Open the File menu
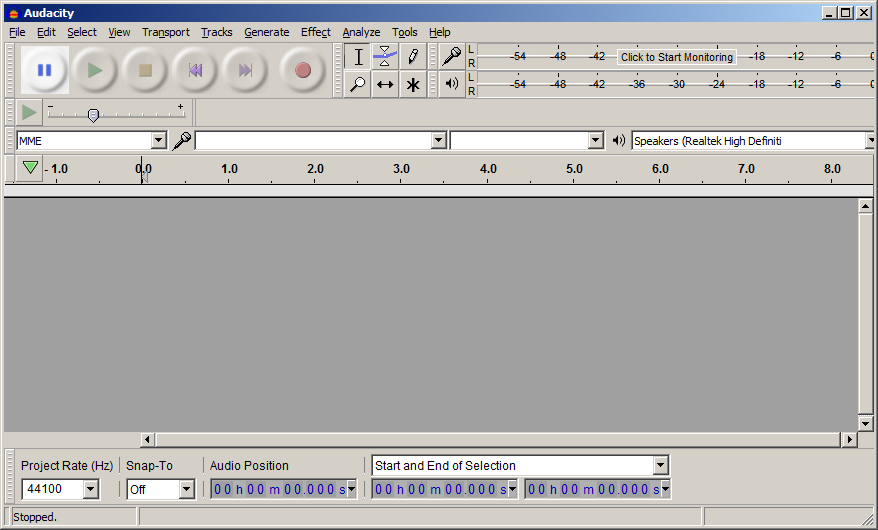Screen dimensions: 878x530 coord(17,32)
